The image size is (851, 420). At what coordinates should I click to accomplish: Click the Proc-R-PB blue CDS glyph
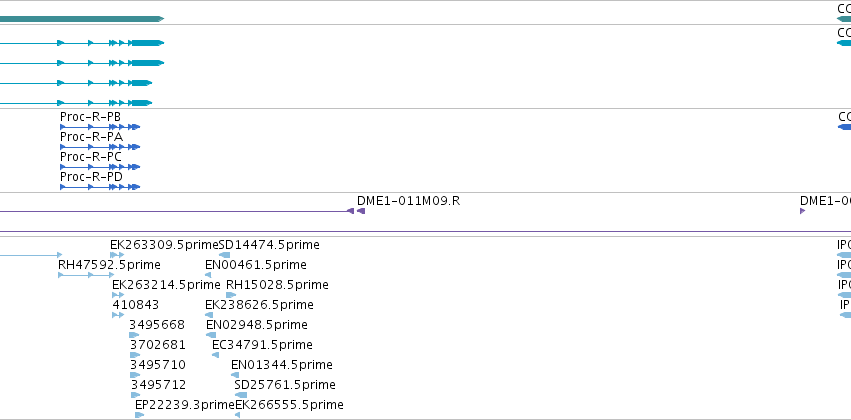(x=100, y=127)
